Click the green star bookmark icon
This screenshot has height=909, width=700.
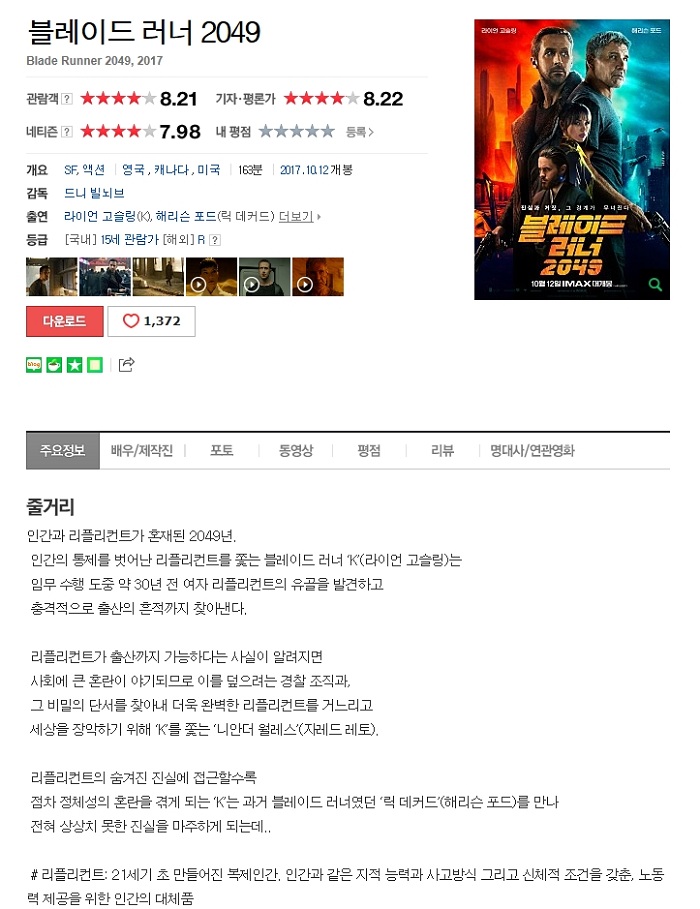click(x=74, y=365)
